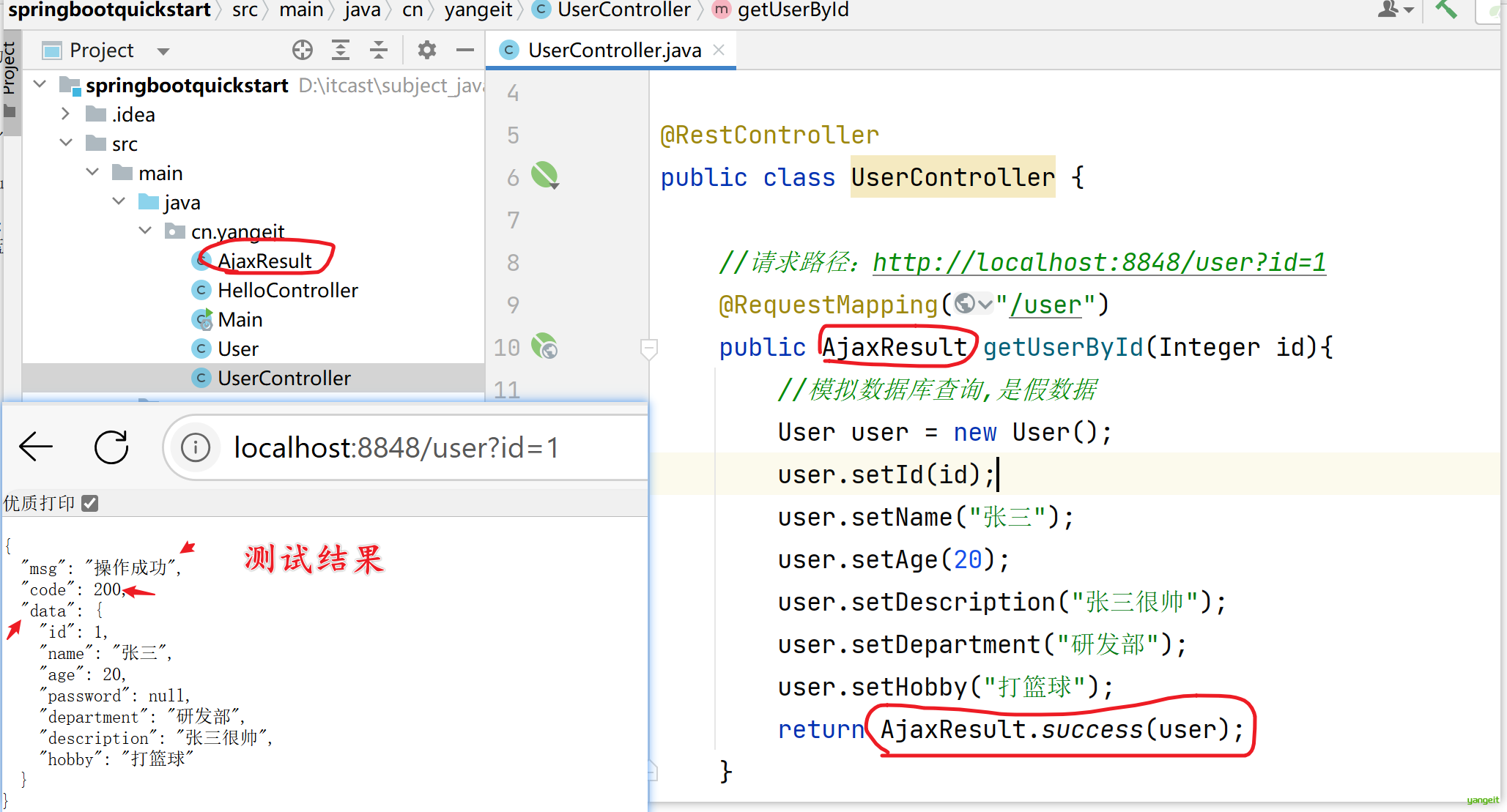
Task: Collapse the main folder
Action: click(x=92, y=172)
